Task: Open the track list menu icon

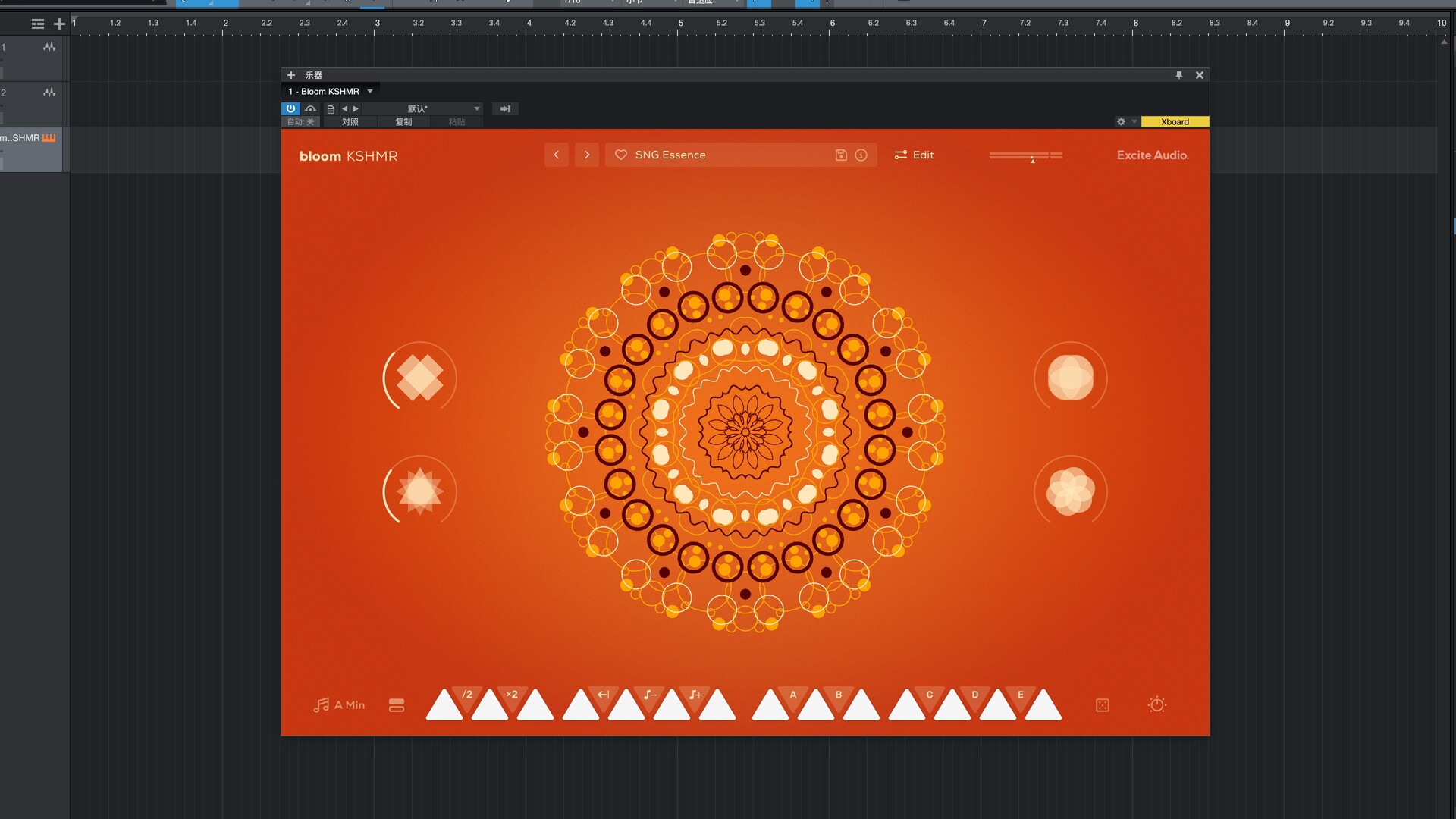Action: click(x=38, y=24)
